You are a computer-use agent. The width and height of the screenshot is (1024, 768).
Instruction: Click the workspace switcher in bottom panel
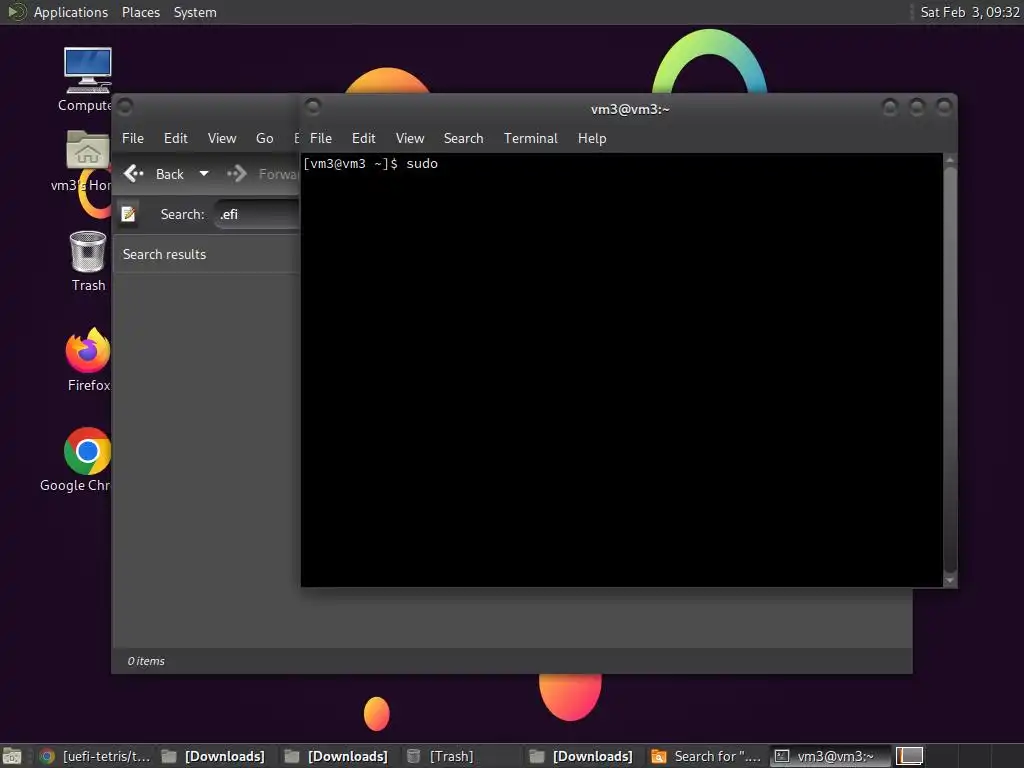click(x=909, y=756)
